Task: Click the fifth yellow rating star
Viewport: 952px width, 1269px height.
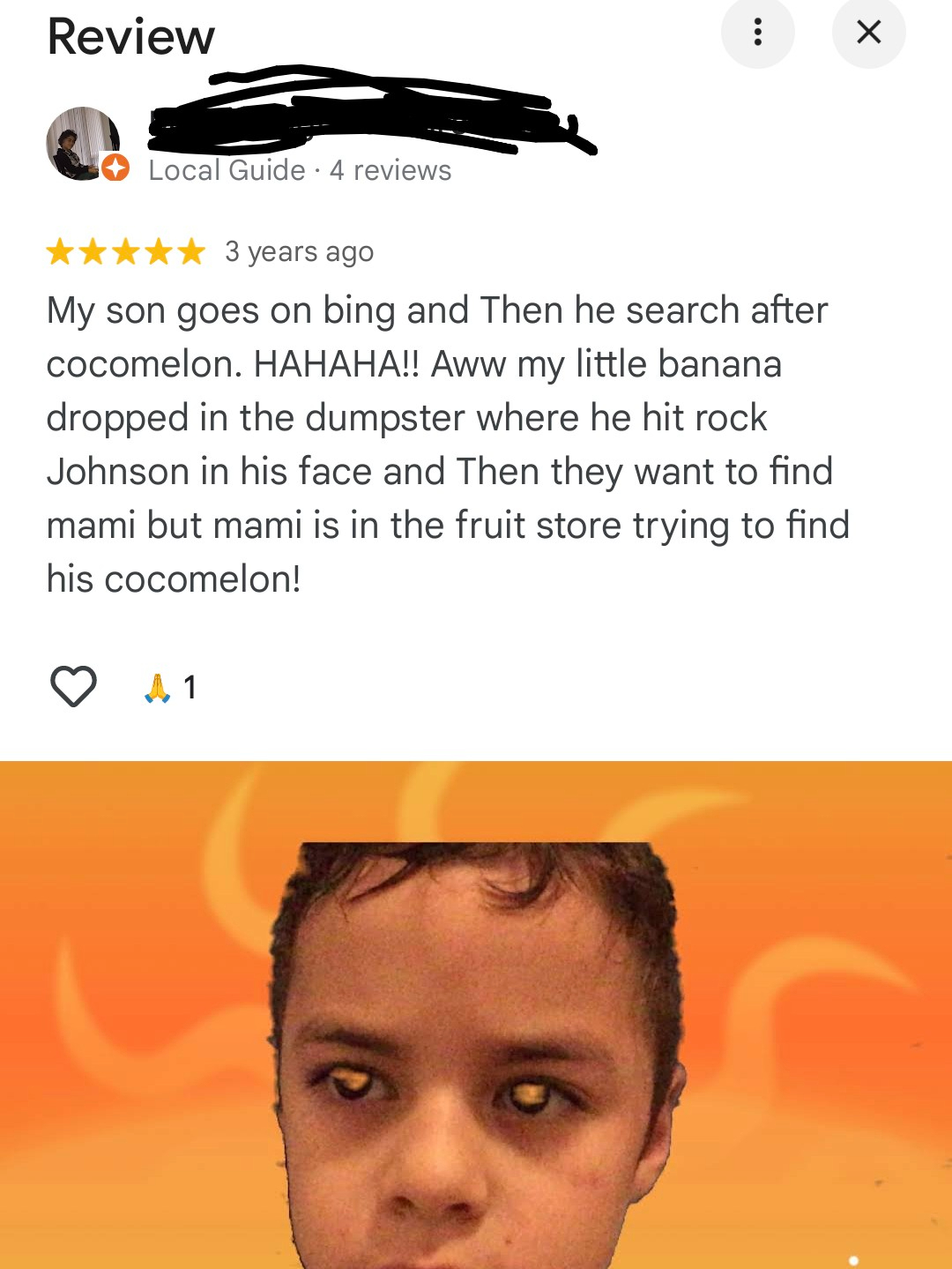Action: click(191, 252)
